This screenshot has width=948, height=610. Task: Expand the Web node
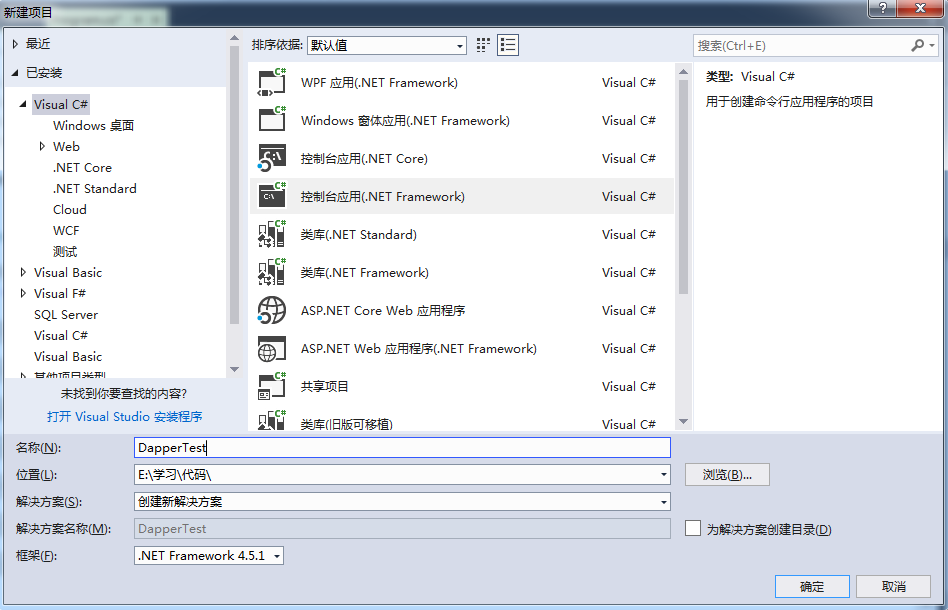pos(42,146)
